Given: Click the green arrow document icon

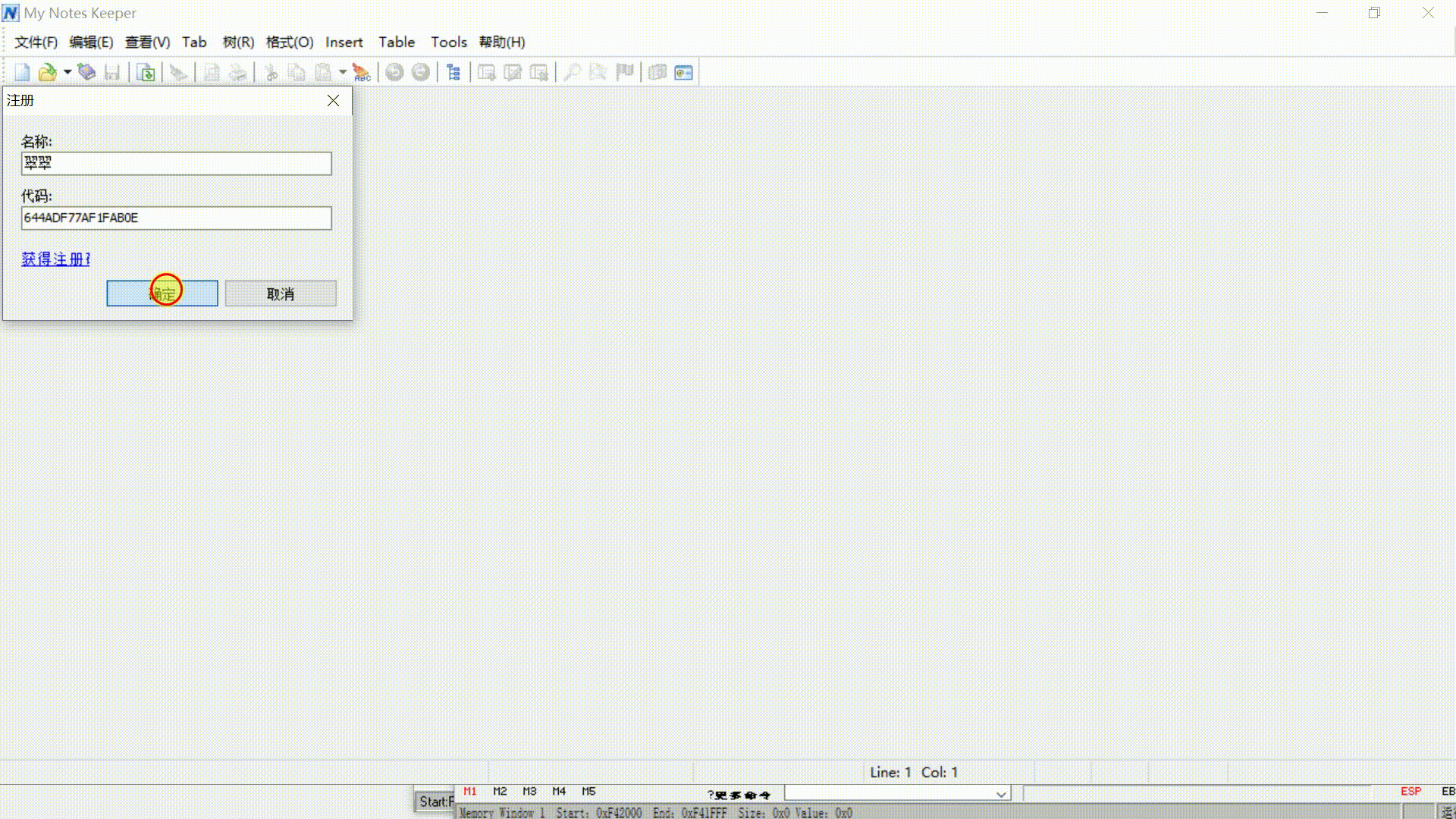Looking at the screenshot, I should (146, 73).
